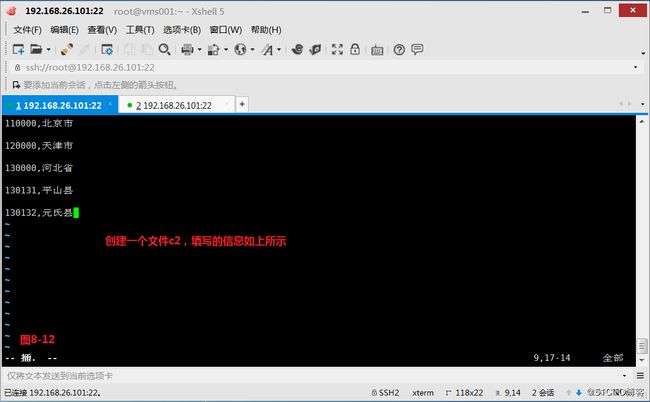Expand the Encoding globe dropdown arrow
Image resolution: width=650 pixels, height=402 pixels.
[x=252, y=50]
